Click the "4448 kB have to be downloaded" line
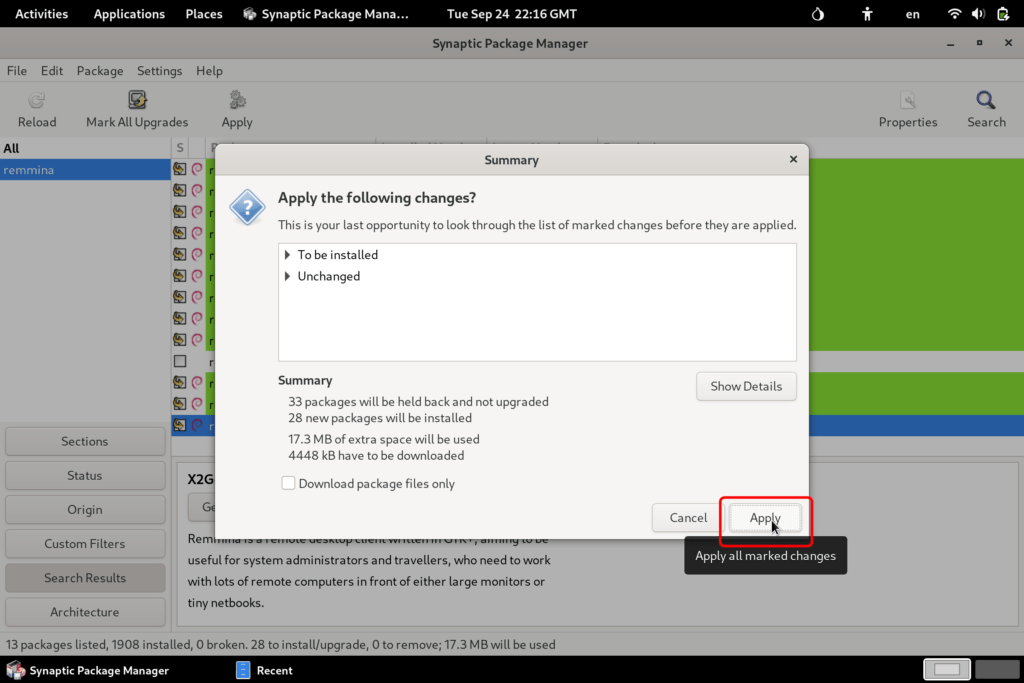Viewport: 1024px width, 683px height. (x=376, y=456)
